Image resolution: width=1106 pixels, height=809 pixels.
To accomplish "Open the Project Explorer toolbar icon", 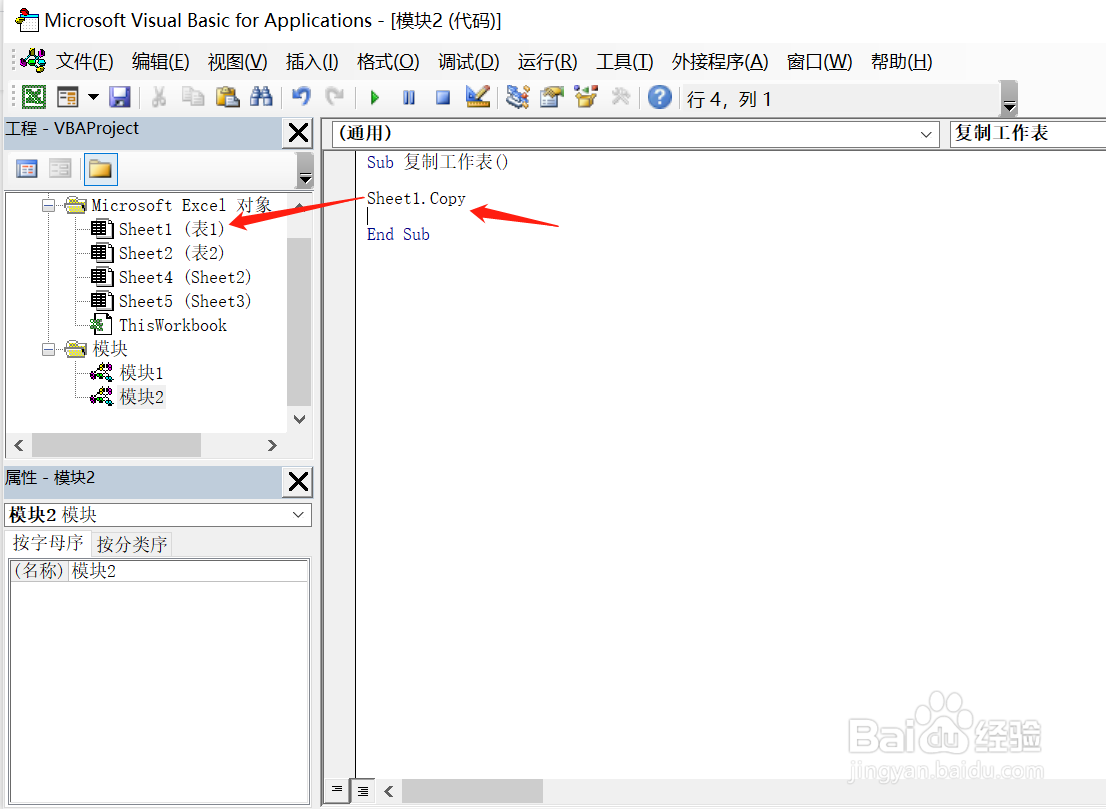I will (x=518, y=97).
